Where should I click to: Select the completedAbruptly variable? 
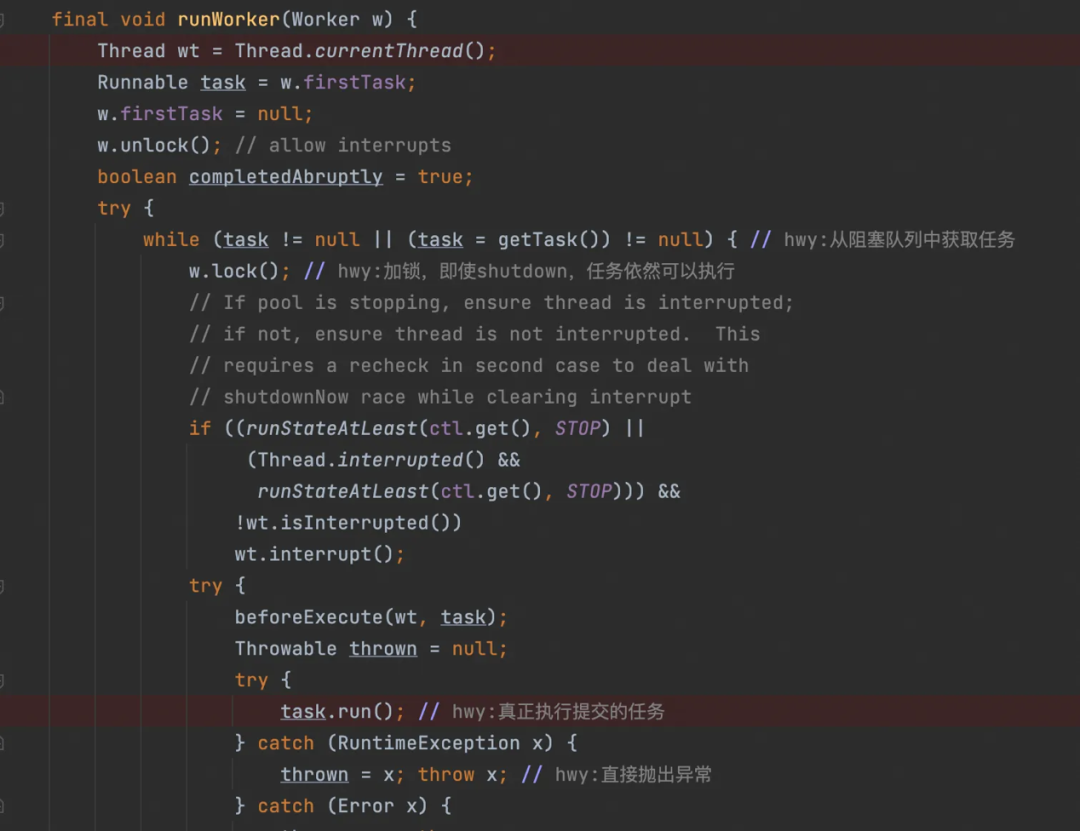click(x=286, y=177)
